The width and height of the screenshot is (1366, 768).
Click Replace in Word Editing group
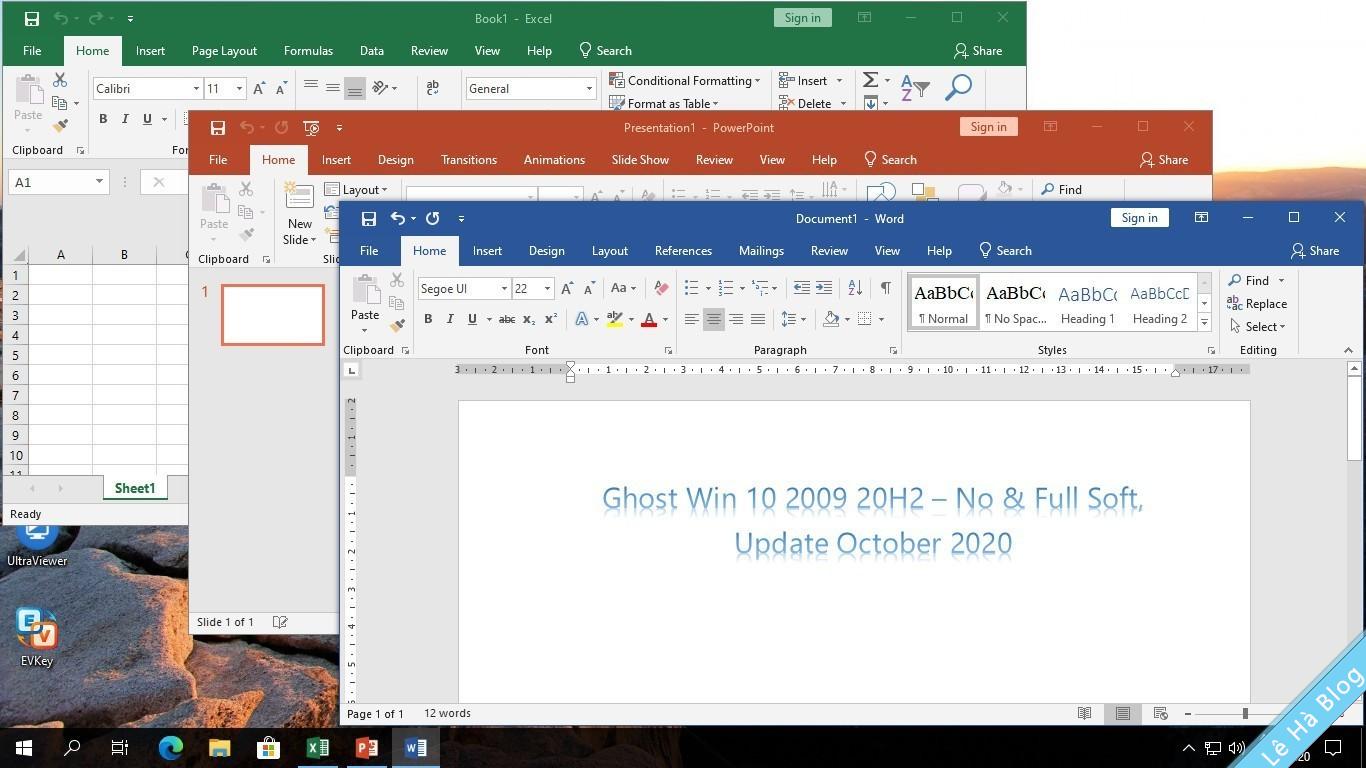click(x=1257, y=303)
